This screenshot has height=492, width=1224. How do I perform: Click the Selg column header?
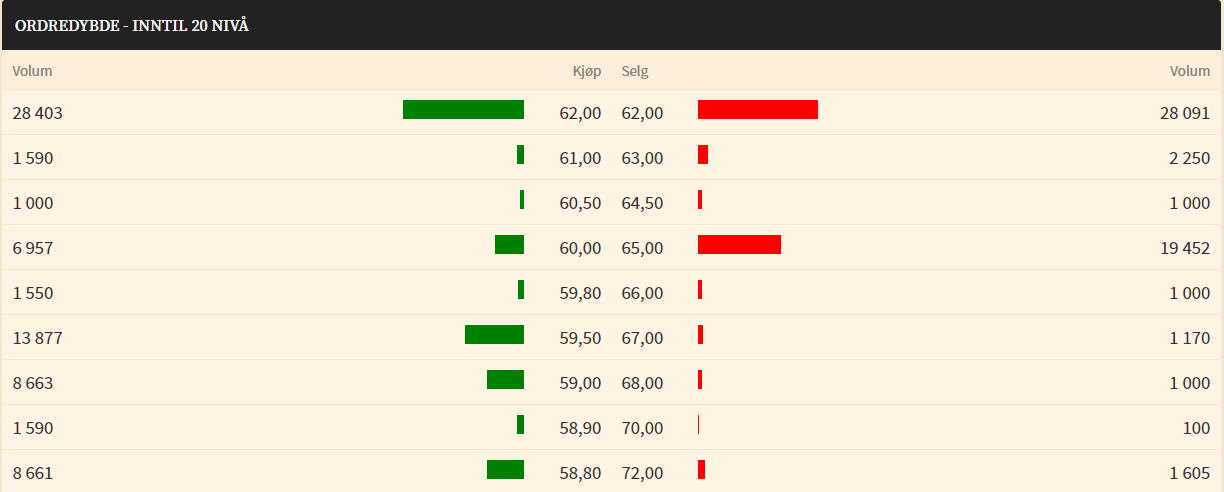pyautogui.click(x=635, y=71)
